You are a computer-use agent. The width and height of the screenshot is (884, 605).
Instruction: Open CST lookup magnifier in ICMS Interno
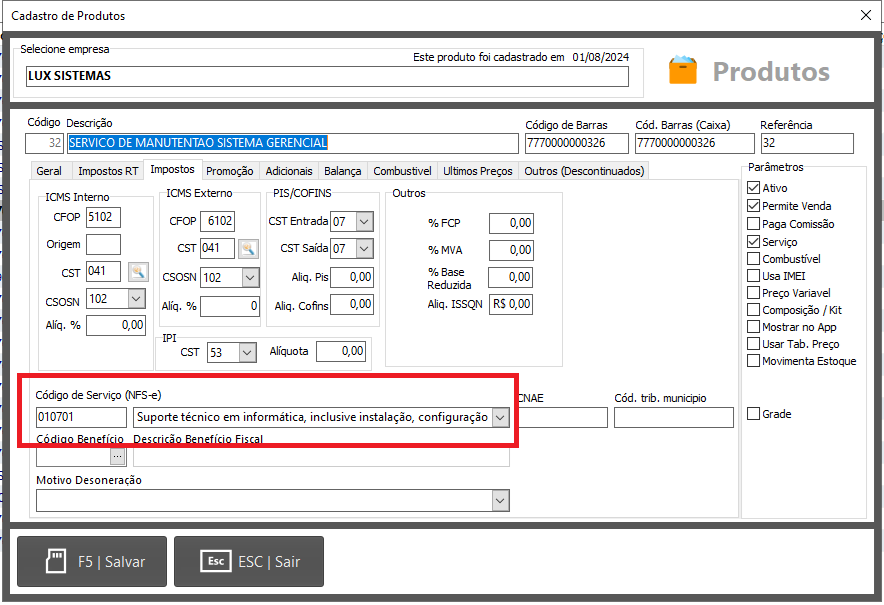[138, 271]
